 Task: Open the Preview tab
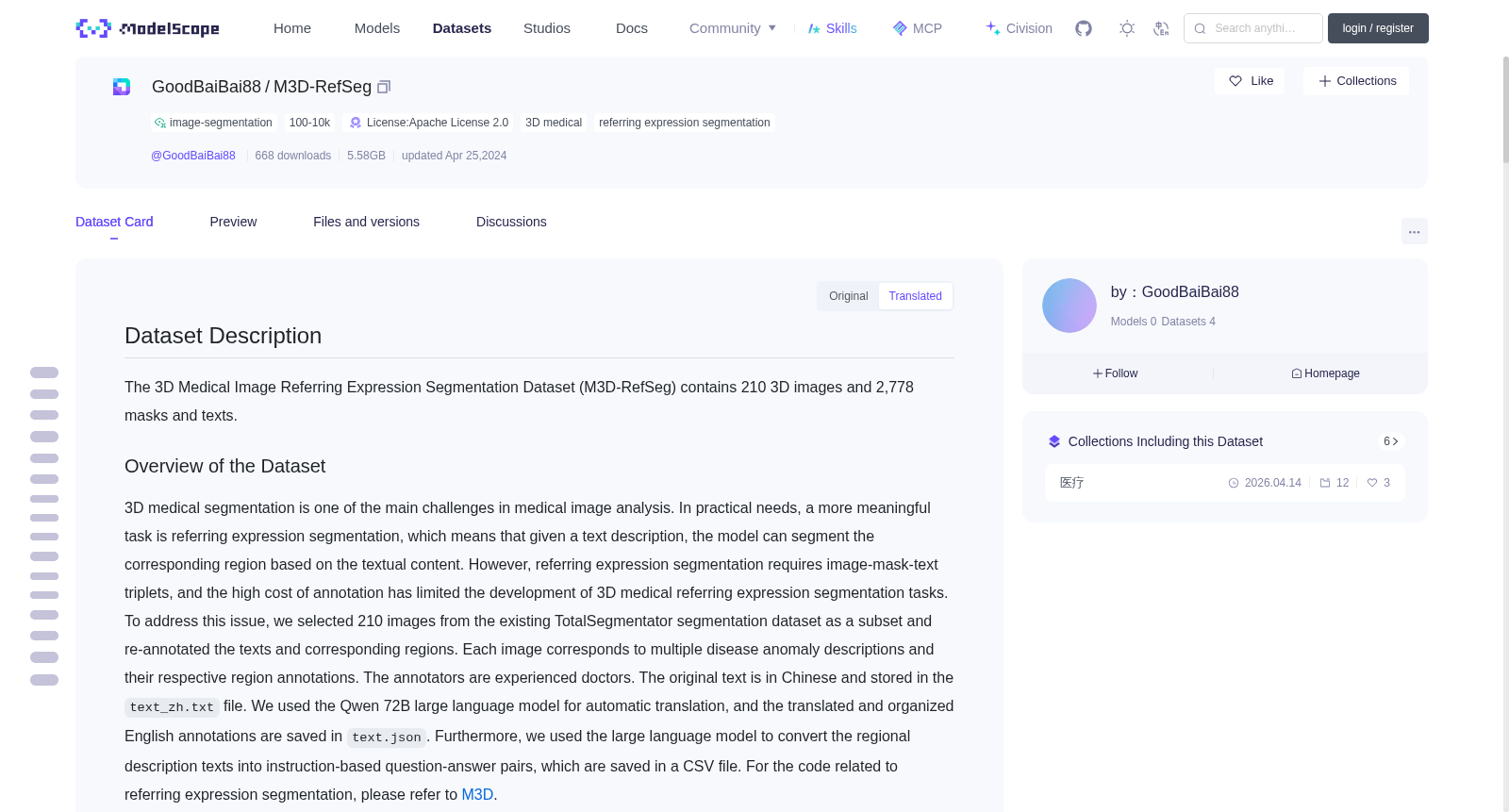click(x=233, y=222)
